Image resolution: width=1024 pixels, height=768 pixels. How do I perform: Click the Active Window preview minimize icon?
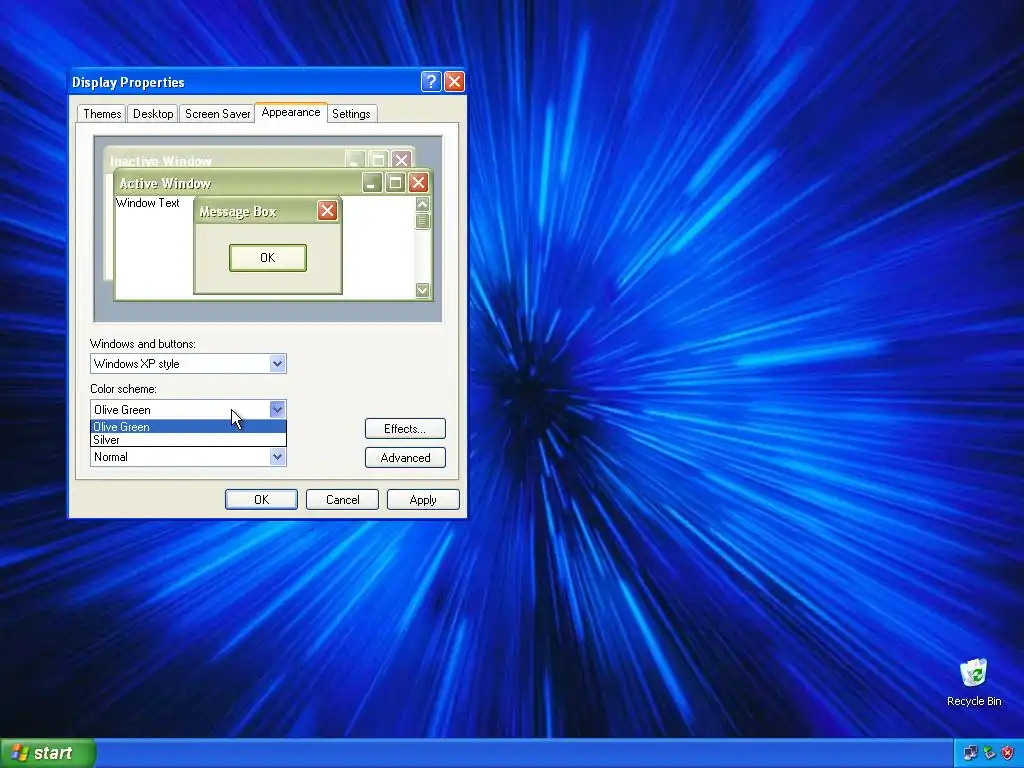(372, 182)
